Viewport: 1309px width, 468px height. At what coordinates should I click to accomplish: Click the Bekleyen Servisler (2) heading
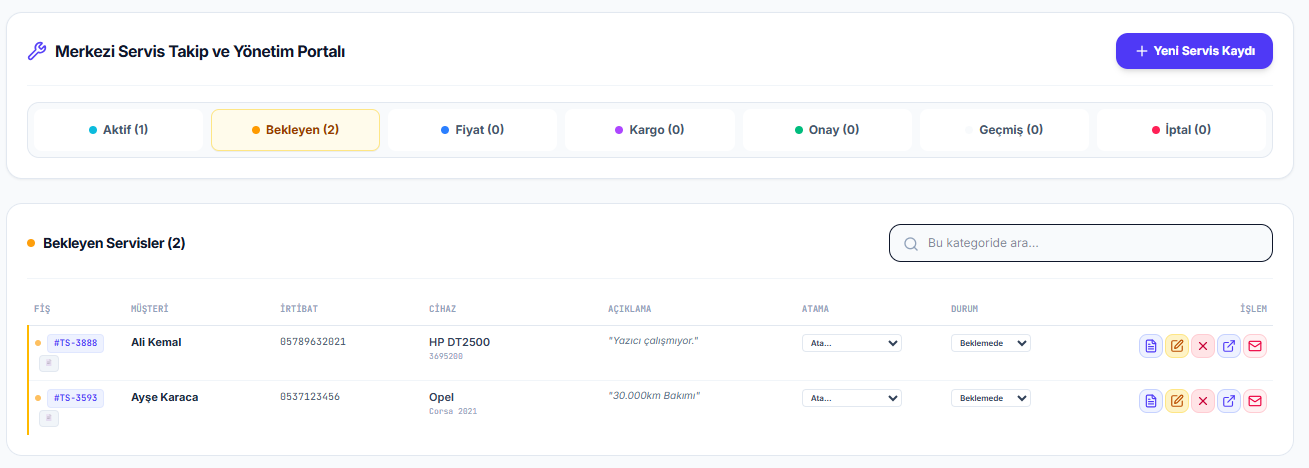114,243
